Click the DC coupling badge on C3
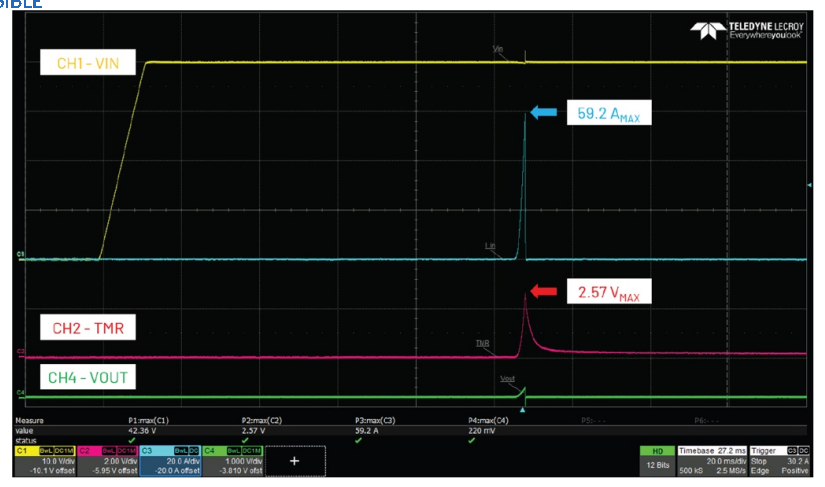 pos(194,451)
